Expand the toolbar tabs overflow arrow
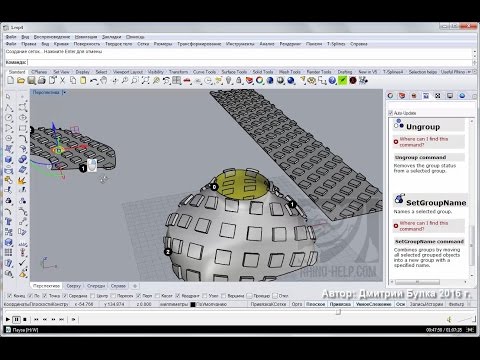 pyautogui.click(x=470, y=72)
